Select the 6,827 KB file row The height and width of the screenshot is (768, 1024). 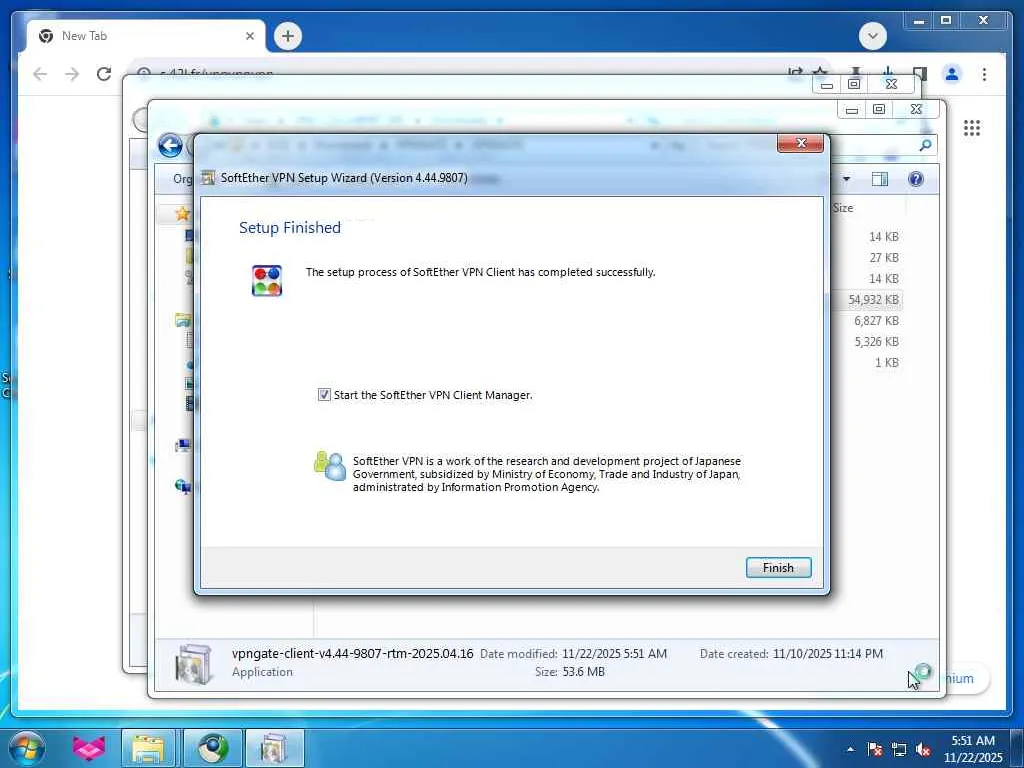coord(876,321)
